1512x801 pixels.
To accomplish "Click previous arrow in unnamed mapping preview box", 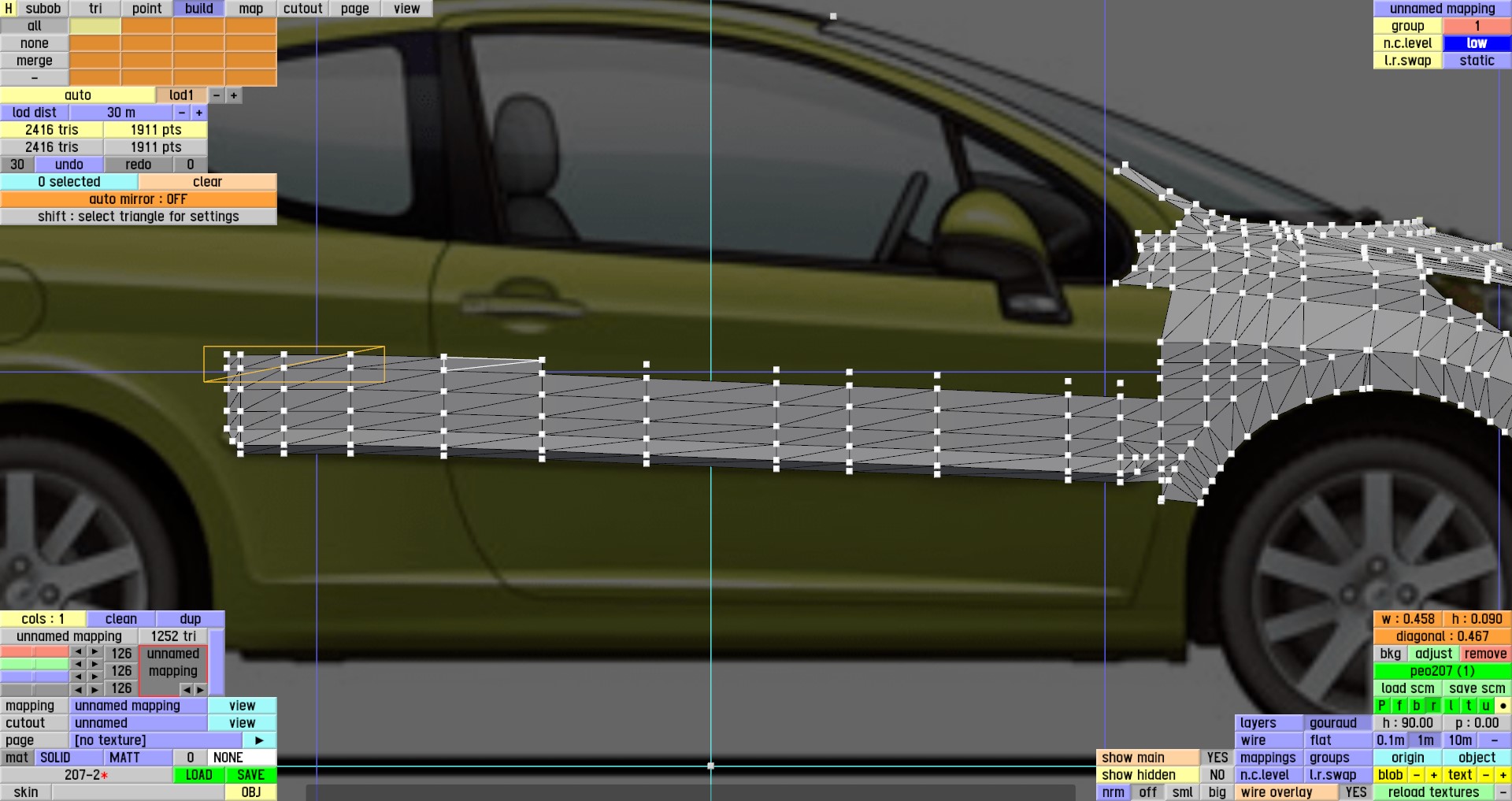I will tap(187, 689).
